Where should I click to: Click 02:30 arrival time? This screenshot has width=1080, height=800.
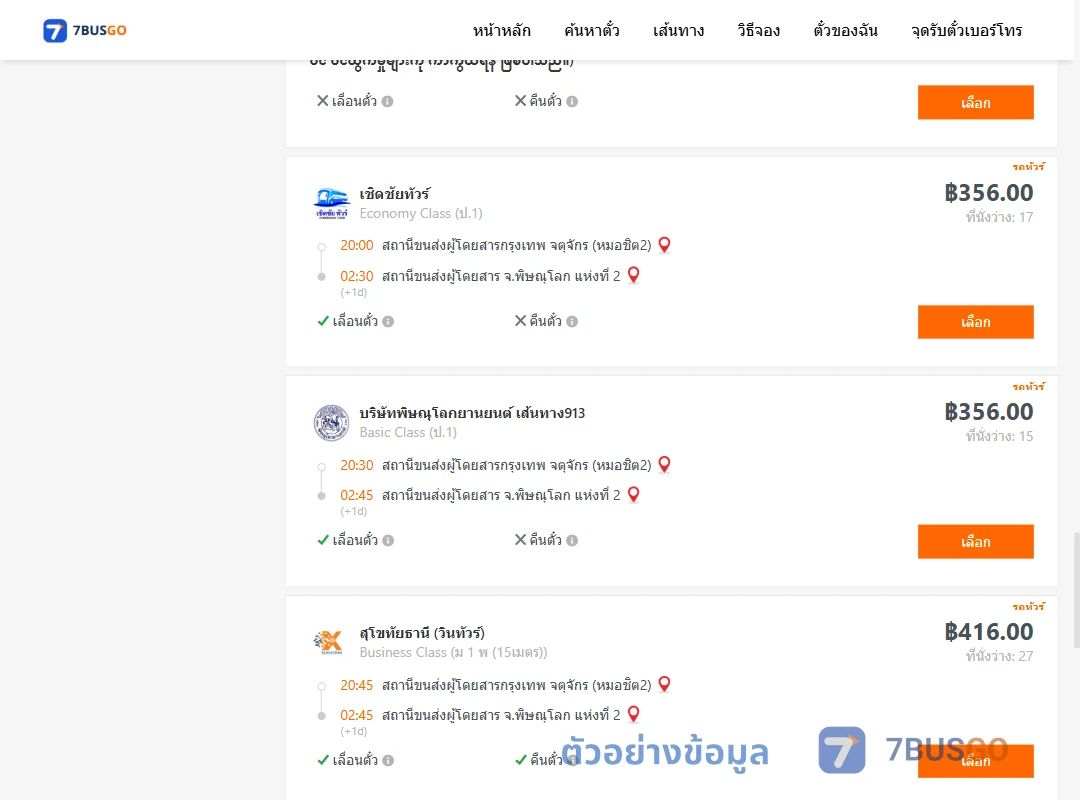[356, 276]
